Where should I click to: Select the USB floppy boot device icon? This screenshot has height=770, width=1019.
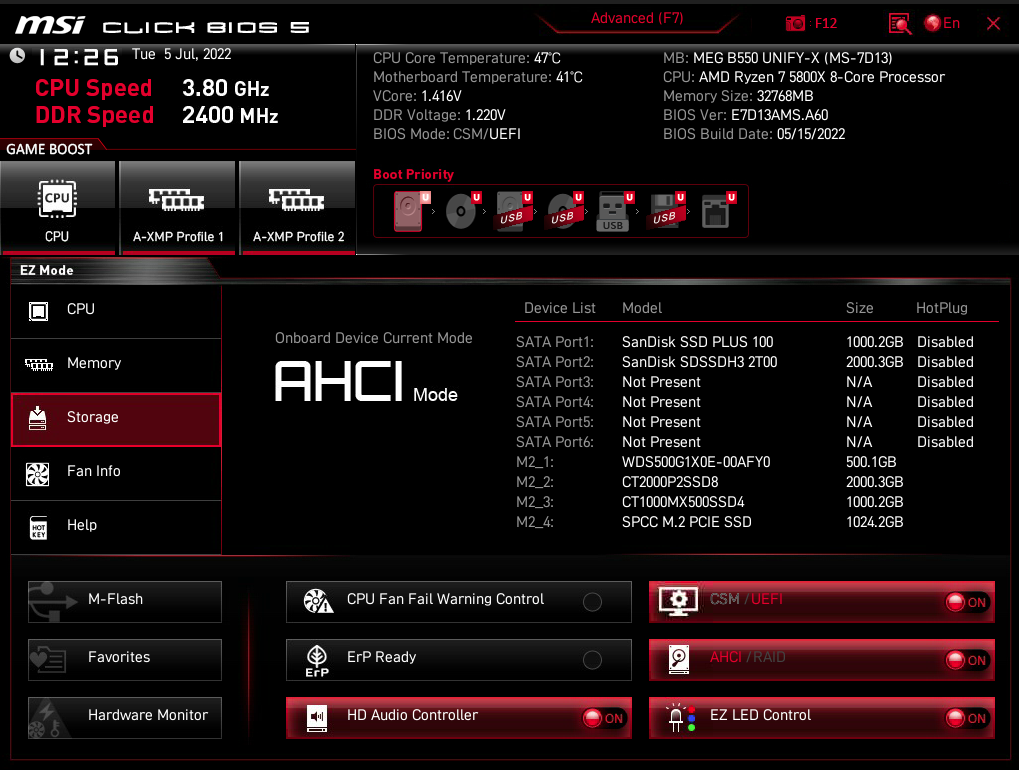(x=665, y=211)
